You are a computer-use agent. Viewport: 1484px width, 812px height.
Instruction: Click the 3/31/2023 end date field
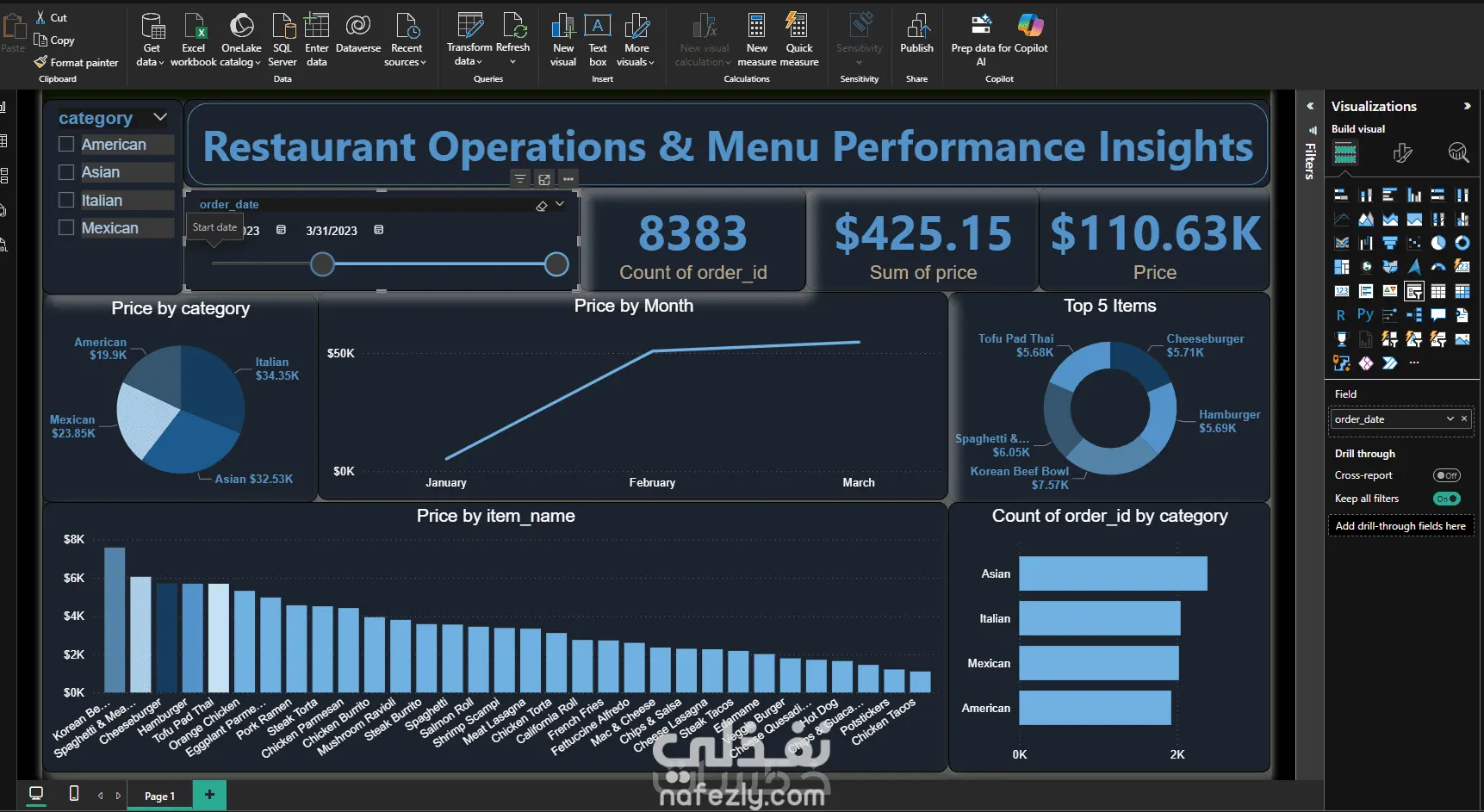[x=332, y=231]
